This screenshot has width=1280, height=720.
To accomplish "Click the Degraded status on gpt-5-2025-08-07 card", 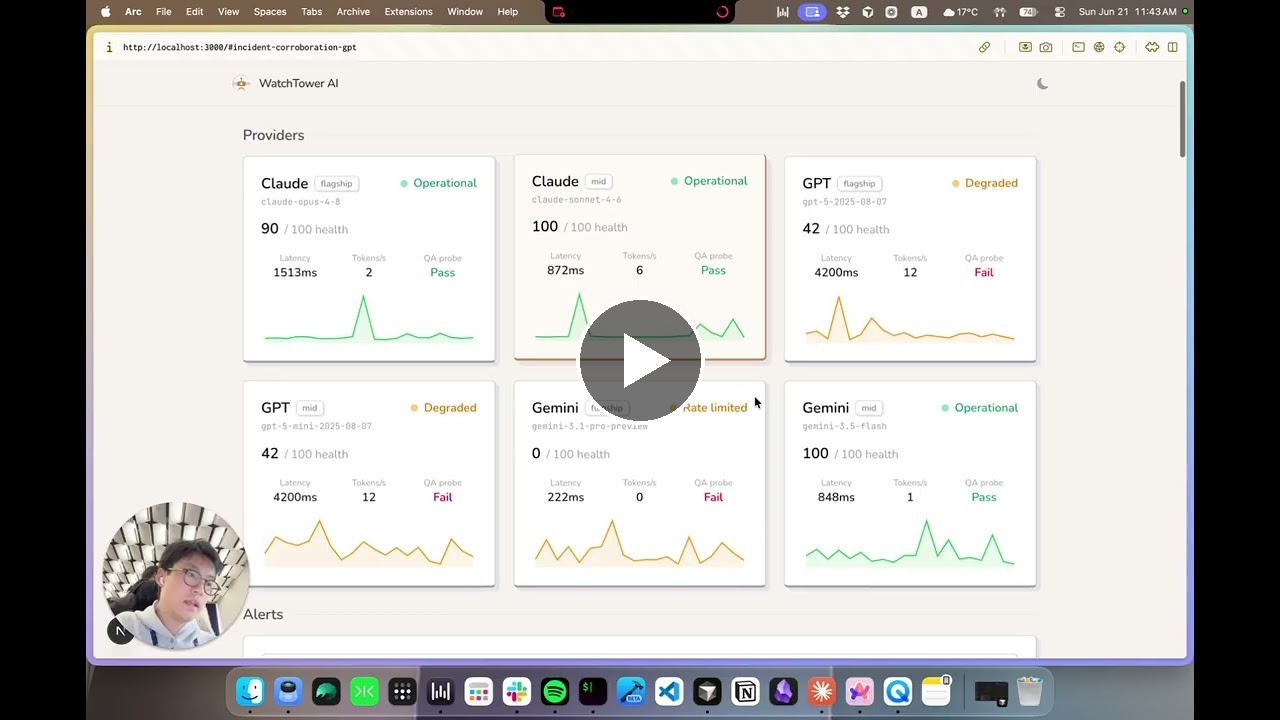I will point(985,183).
